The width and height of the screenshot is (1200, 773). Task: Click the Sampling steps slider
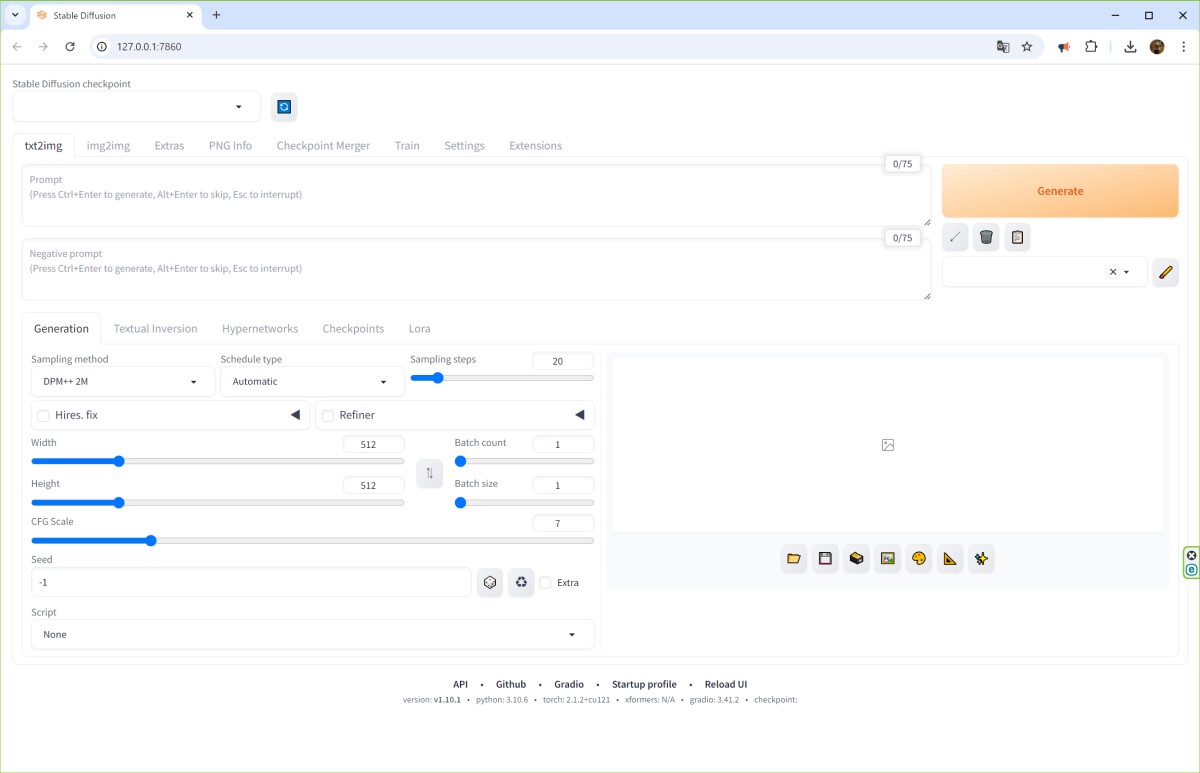tap(502, 378)
